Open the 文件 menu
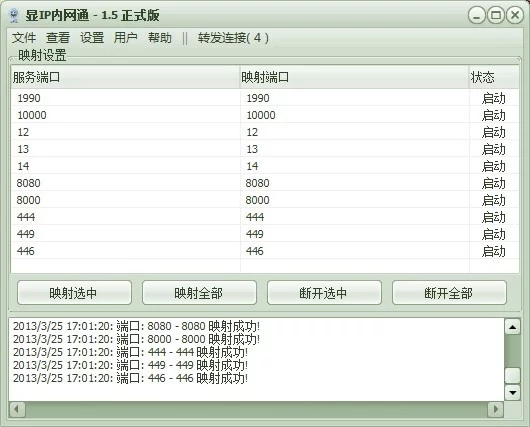530x427 pixels. pyautogui.click(x=24, y=38)
